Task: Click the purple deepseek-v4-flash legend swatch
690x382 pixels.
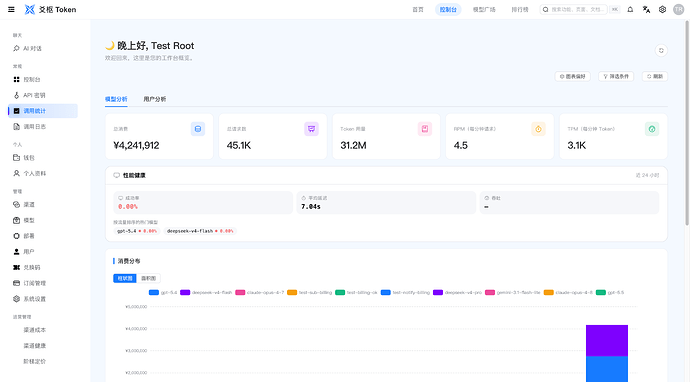Action: 185,292
